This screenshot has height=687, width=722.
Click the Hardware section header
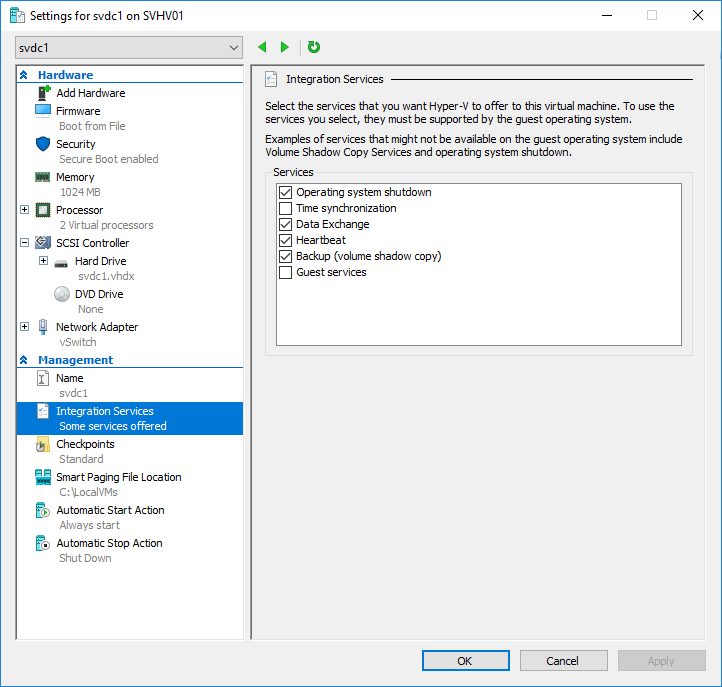coord(65,75)
